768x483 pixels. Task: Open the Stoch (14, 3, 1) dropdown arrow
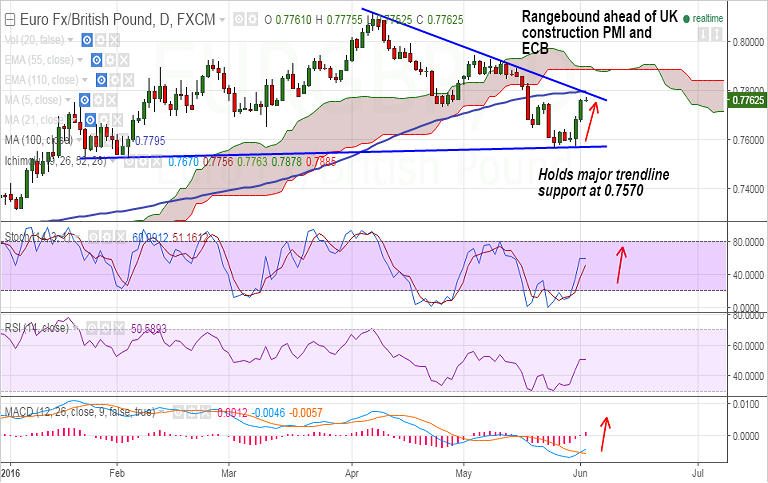coord(76,238)
